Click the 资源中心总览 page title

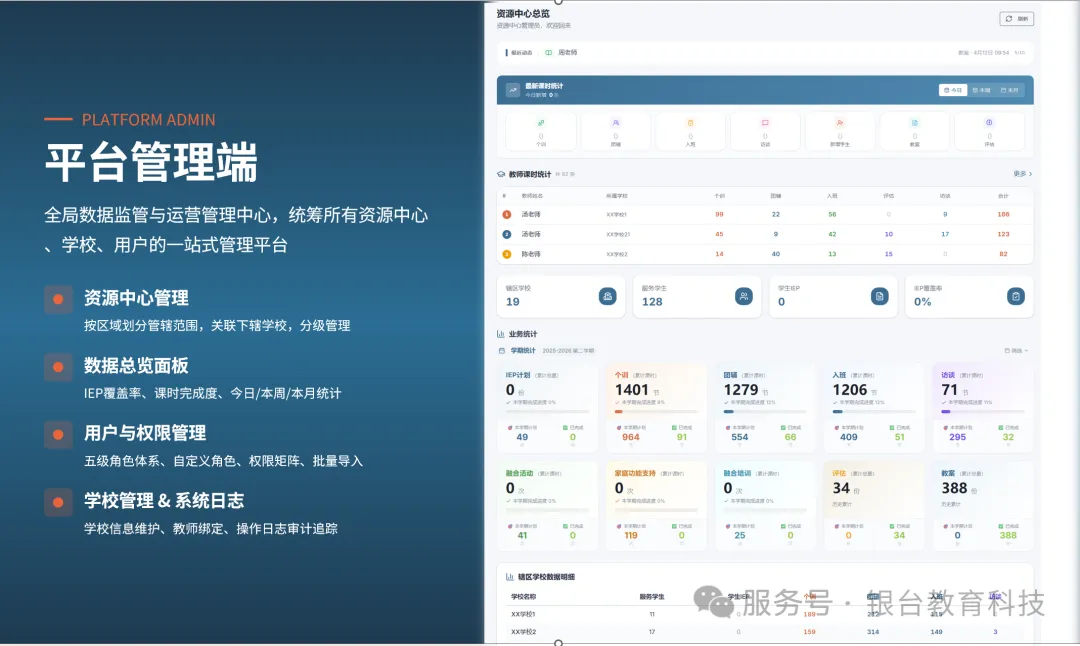click(523, 14)
